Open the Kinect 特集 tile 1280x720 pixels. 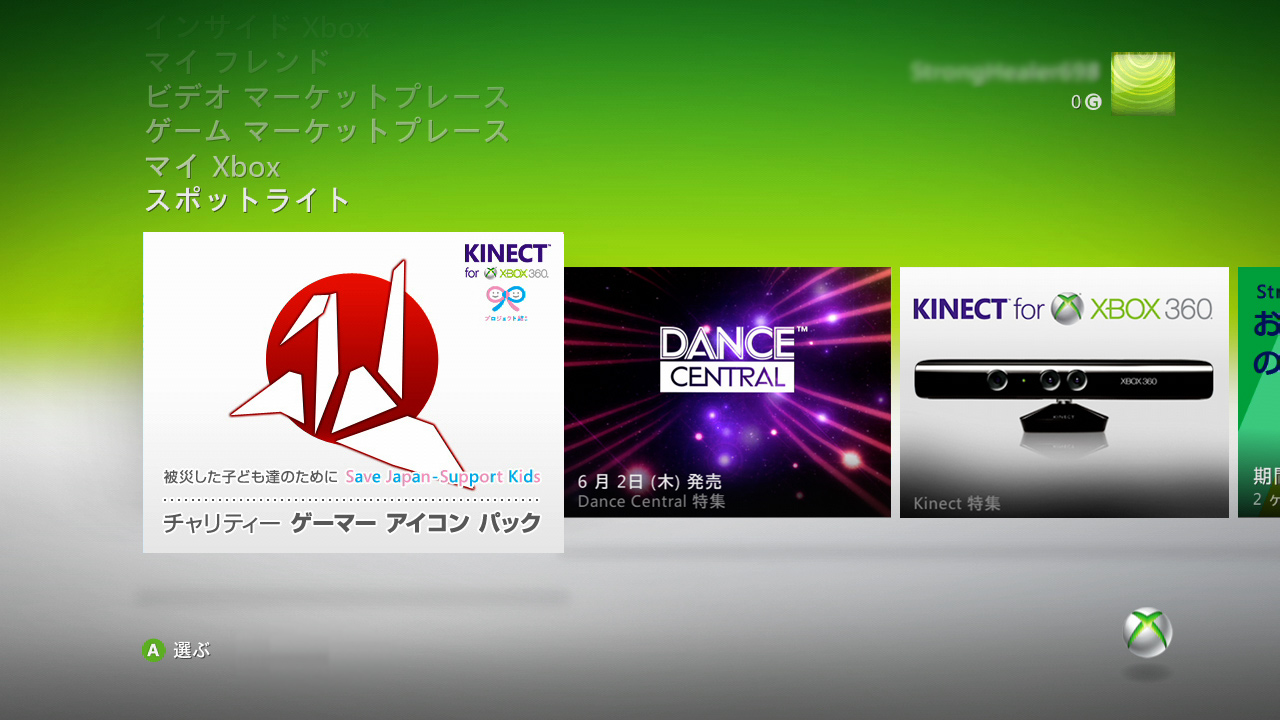pos(1064,392)
